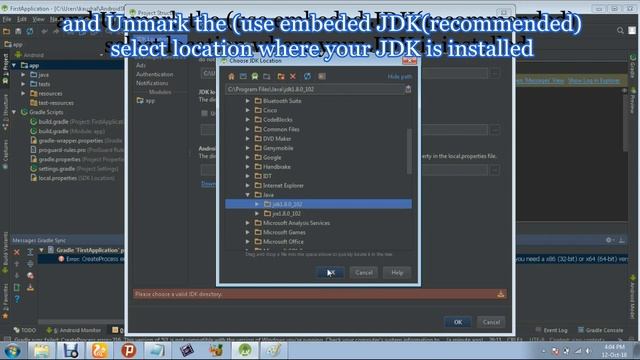The height and width of the screenshot is (360, 640).
Task: Click the Save All toolbar icon
Action: 18,31
